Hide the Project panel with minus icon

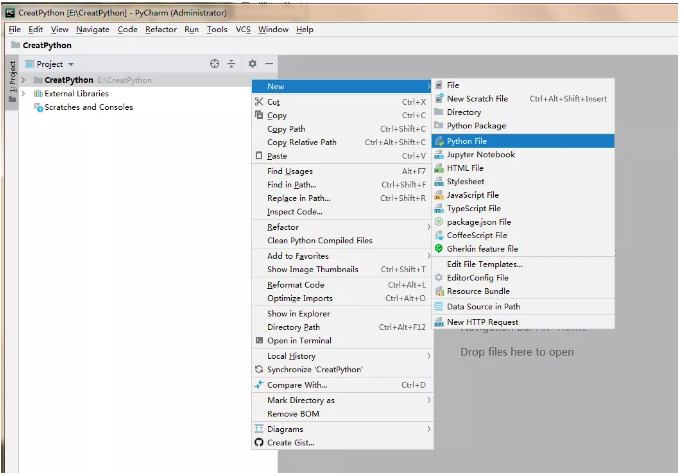270,64
